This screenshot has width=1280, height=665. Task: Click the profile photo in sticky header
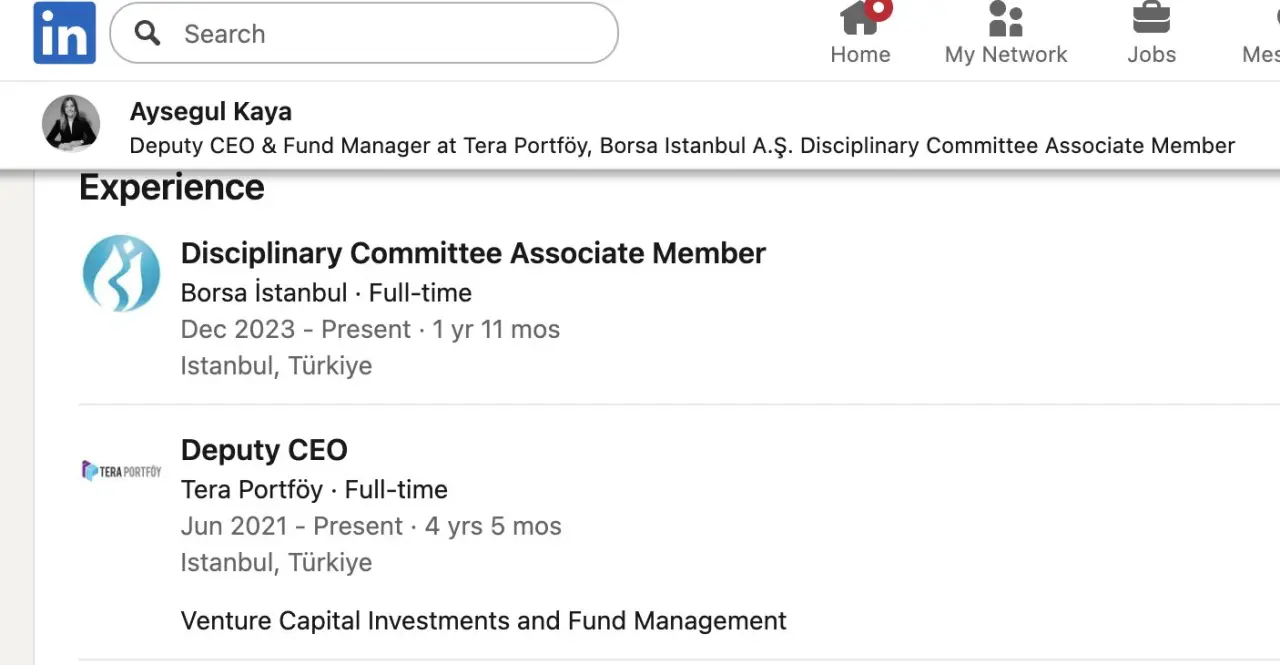71,124
